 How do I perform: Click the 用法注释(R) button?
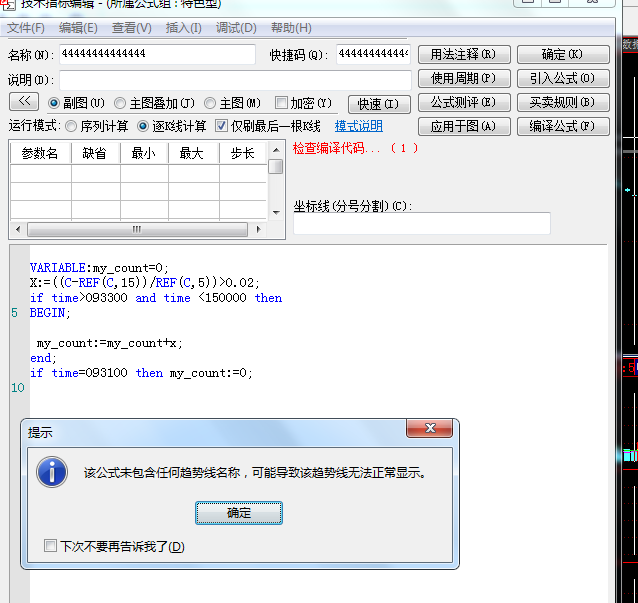tap(464, 55)
